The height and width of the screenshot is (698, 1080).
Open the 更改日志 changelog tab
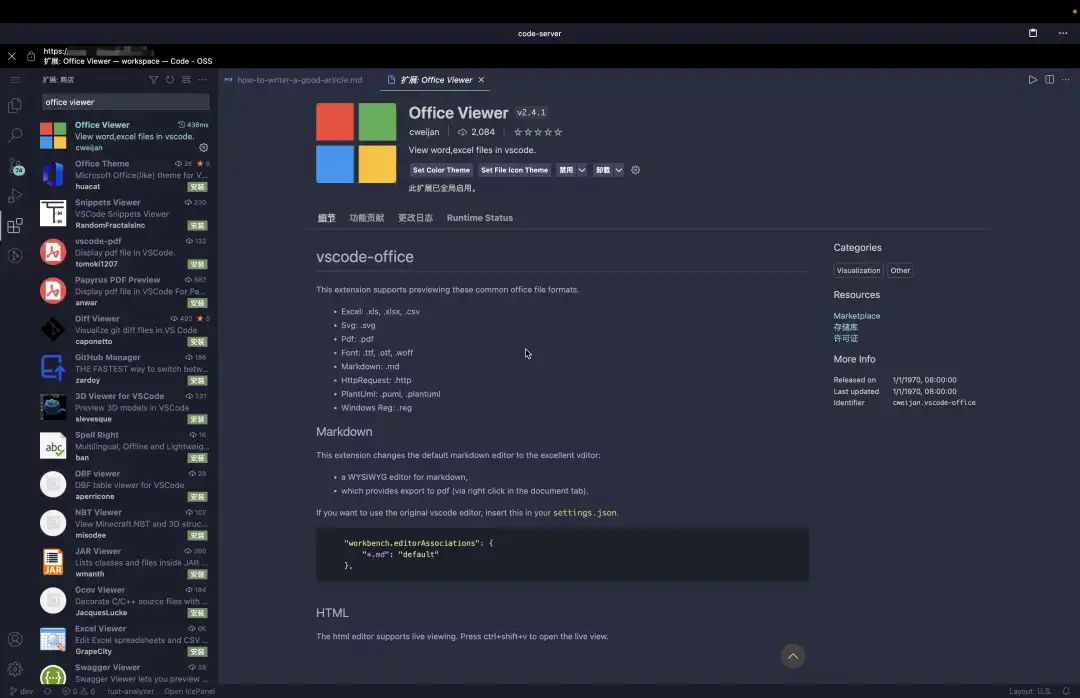tap(415, 218)
